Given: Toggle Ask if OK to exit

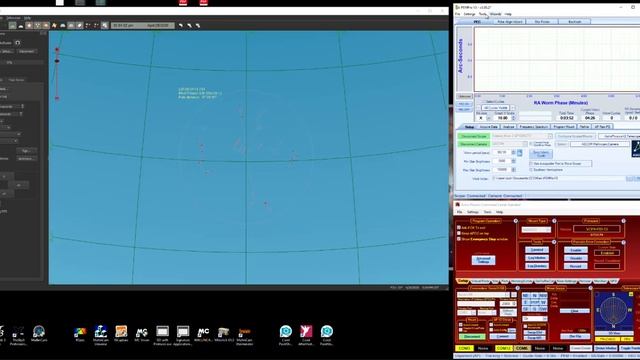Looking at the screenshot, I should click(459, 227).
